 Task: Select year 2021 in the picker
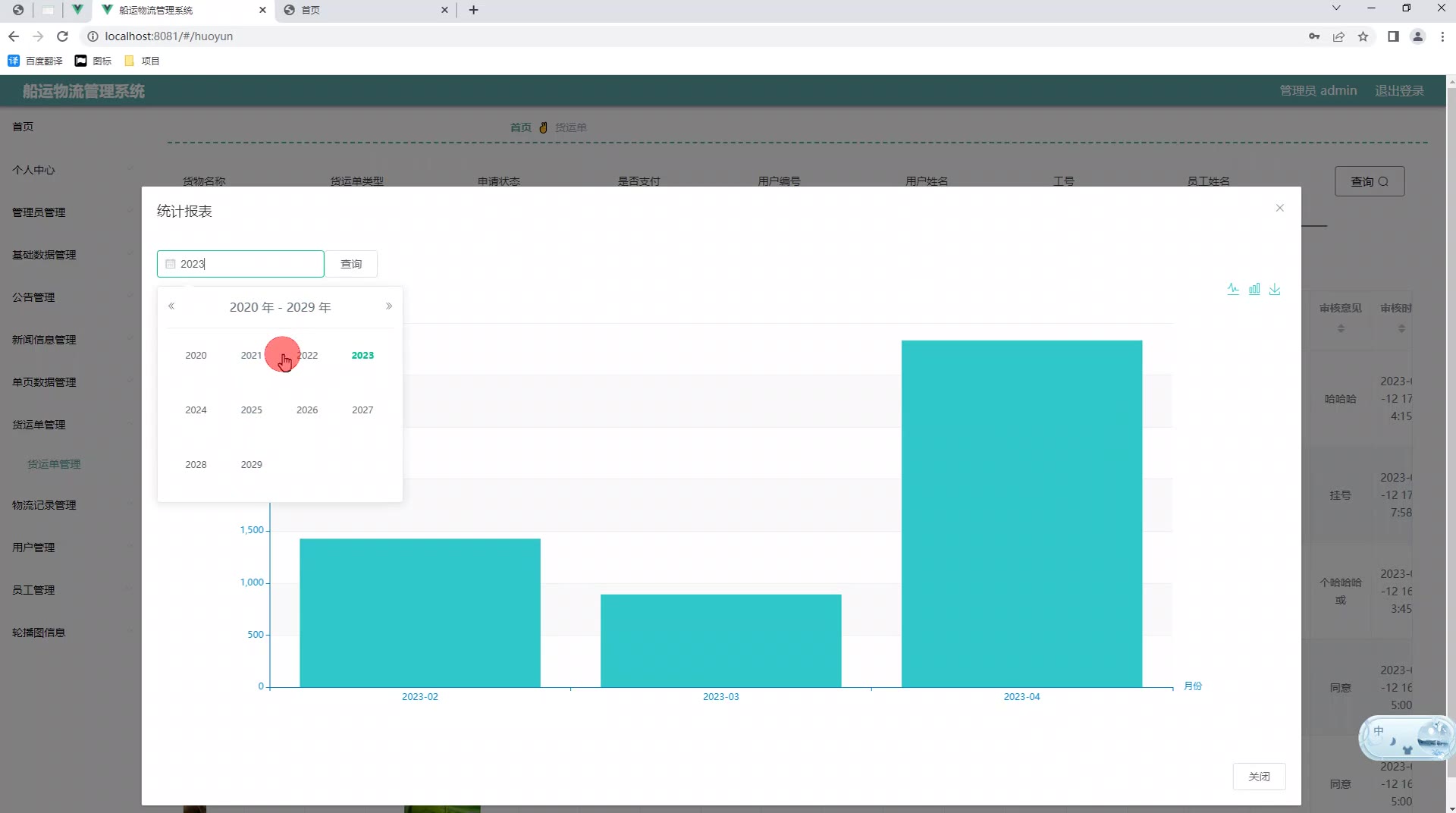coord(251,355)
